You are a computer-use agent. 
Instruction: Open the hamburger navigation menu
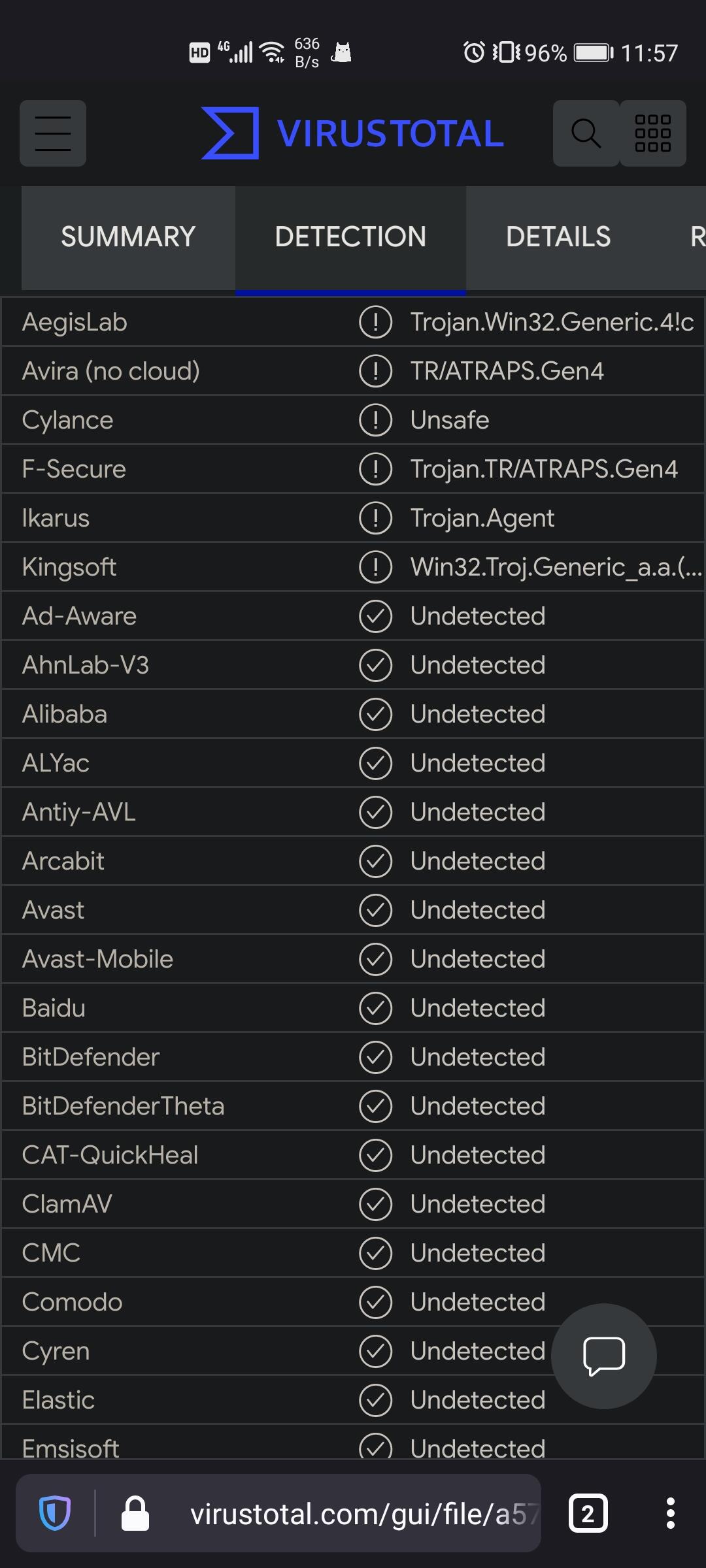(x=53, y=133)
